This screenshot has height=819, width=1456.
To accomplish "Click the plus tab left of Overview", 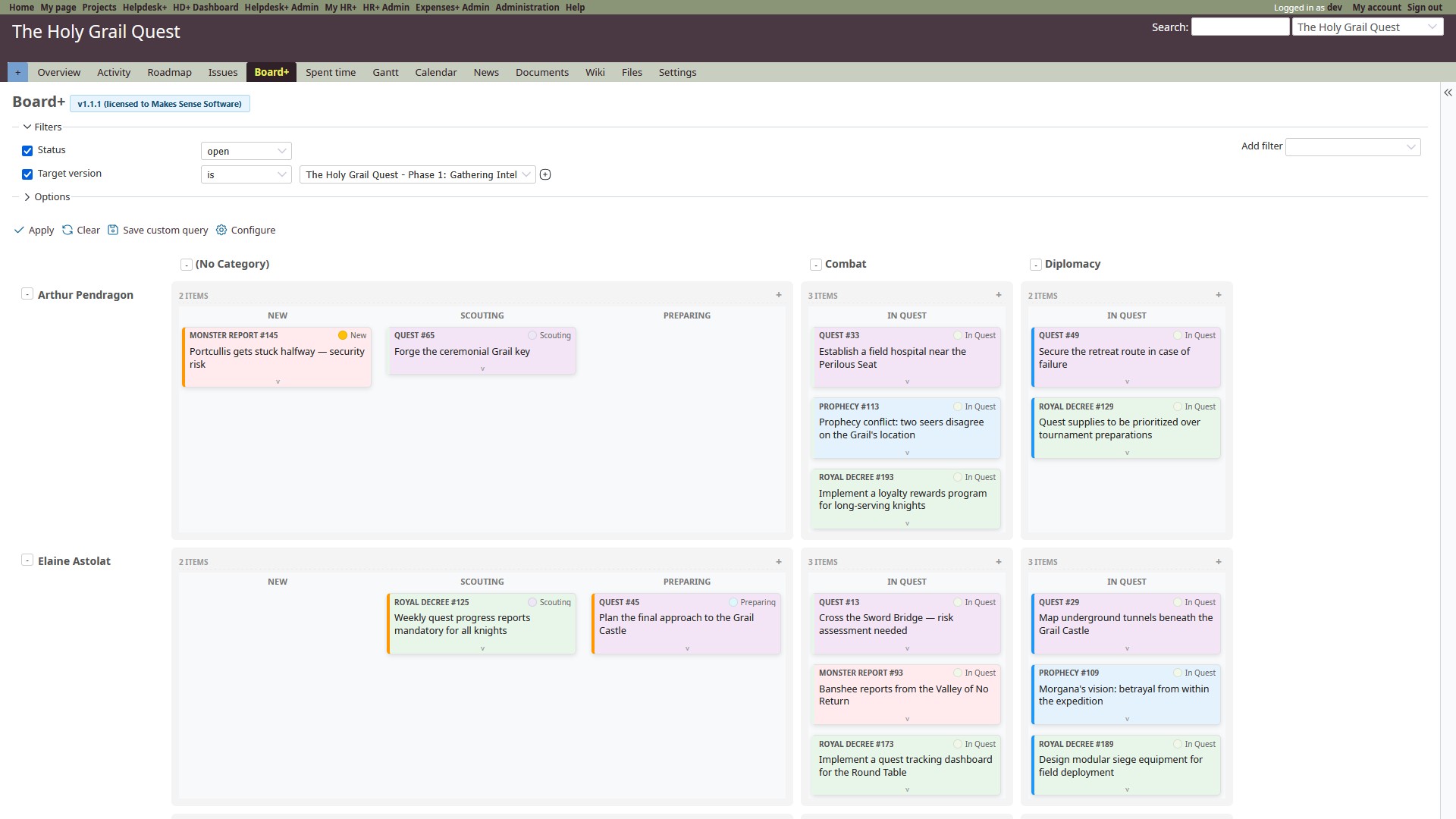I will [x=17, y=72].
